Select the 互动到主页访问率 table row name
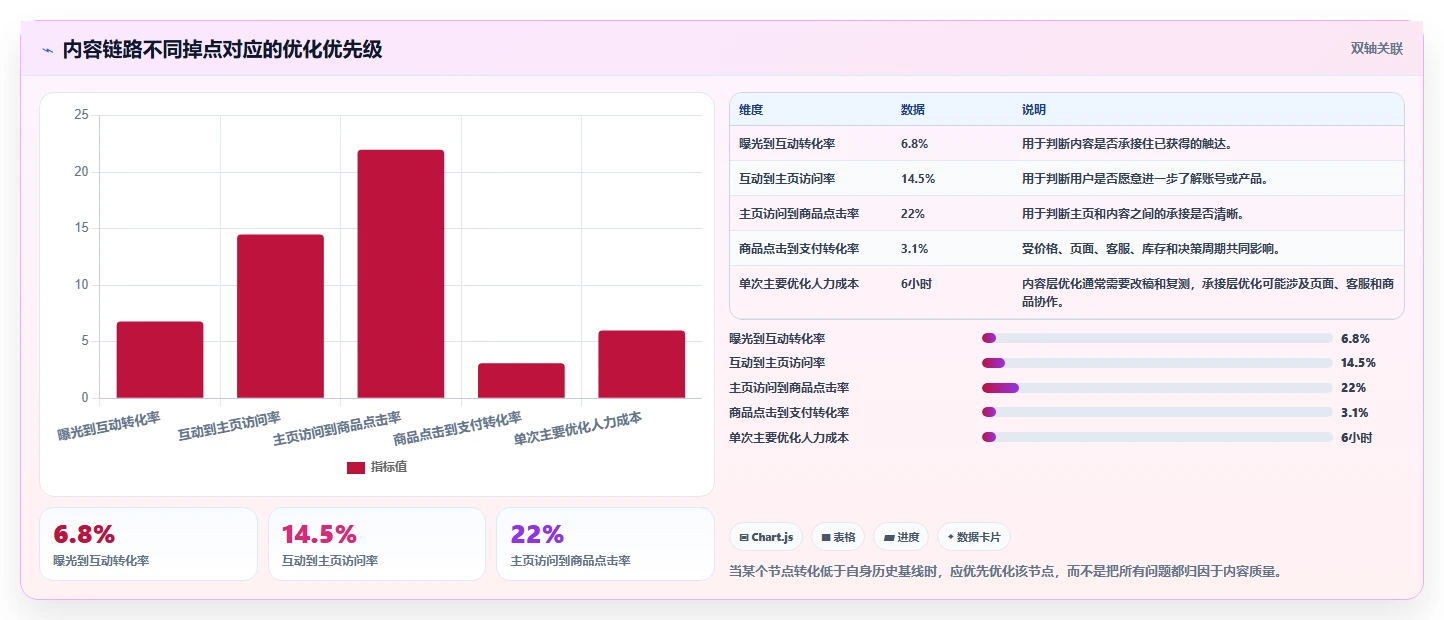 coord(787,179)
